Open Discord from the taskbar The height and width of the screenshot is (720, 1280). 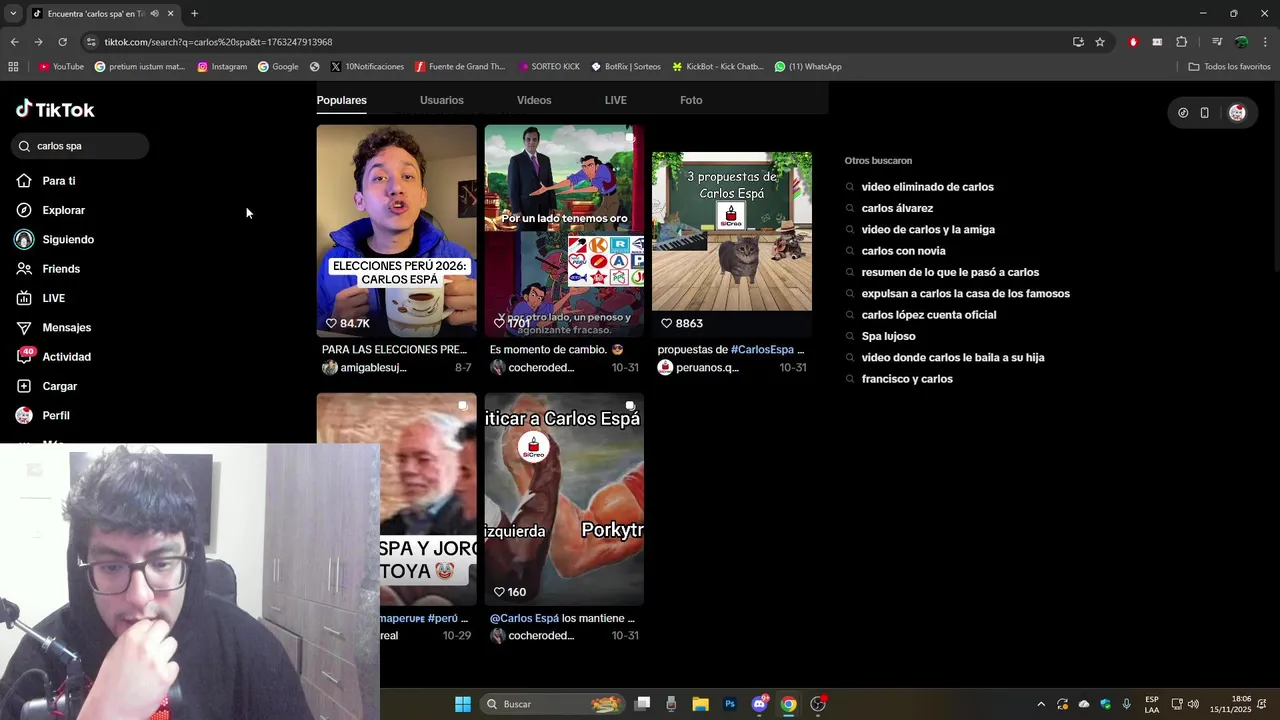point(759,704)
